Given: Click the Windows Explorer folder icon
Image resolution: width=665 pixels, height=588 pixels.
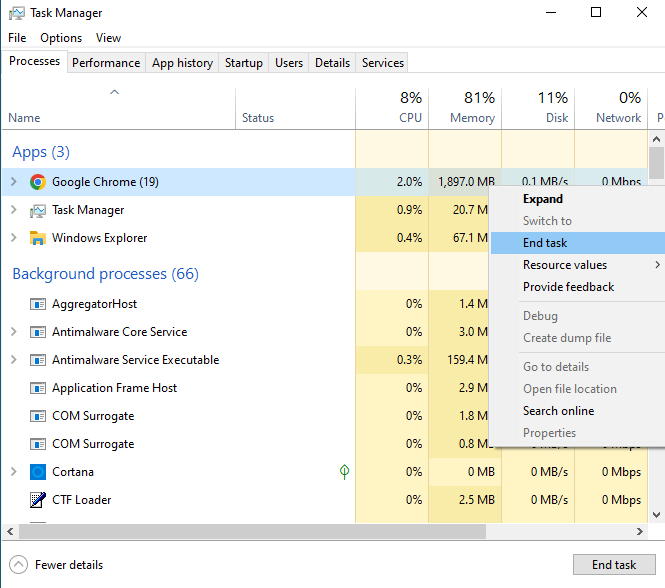Looking at the screenshot, I should pyautogui.click(x=38, y=238).
